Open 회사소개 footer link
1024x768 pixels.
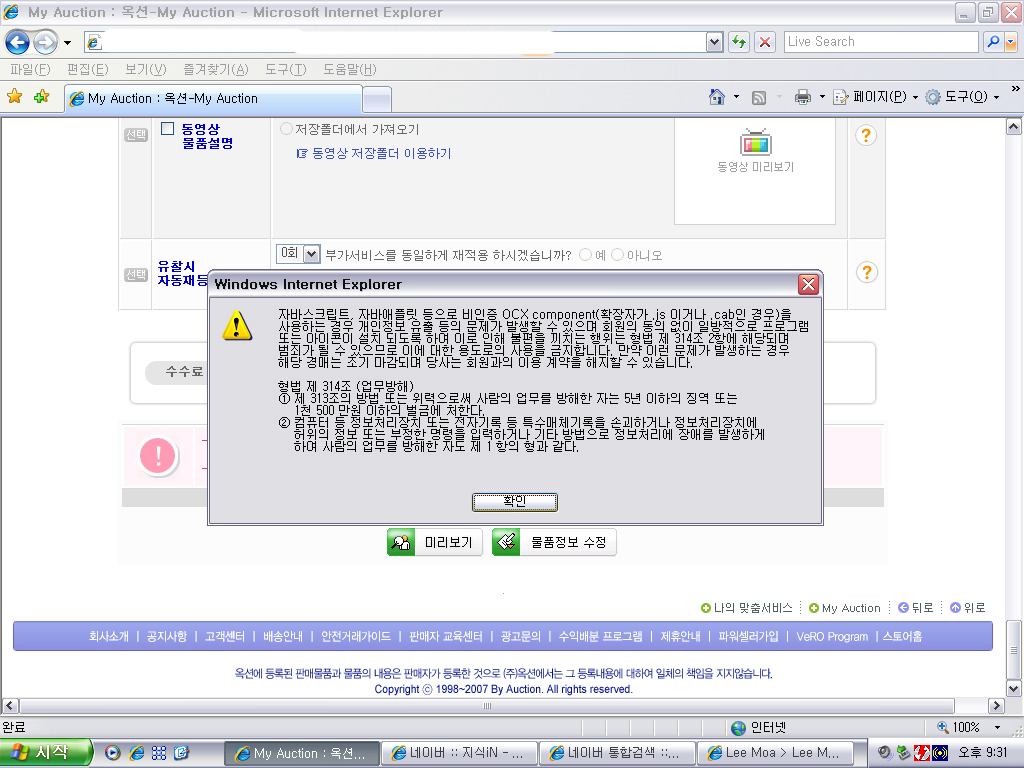click(x=108, y=636)
